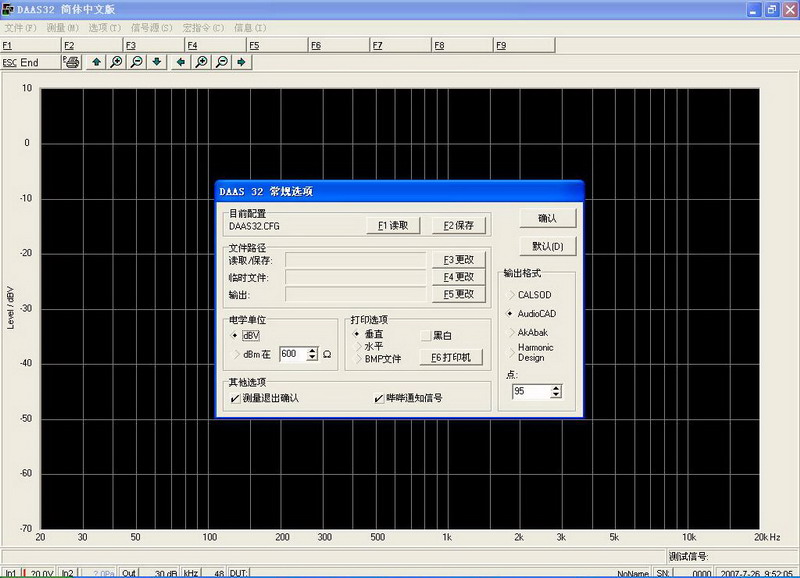800x578 pixels.
Task: Click the first zoom-in magnifier icon
Action: click(117, 62)
